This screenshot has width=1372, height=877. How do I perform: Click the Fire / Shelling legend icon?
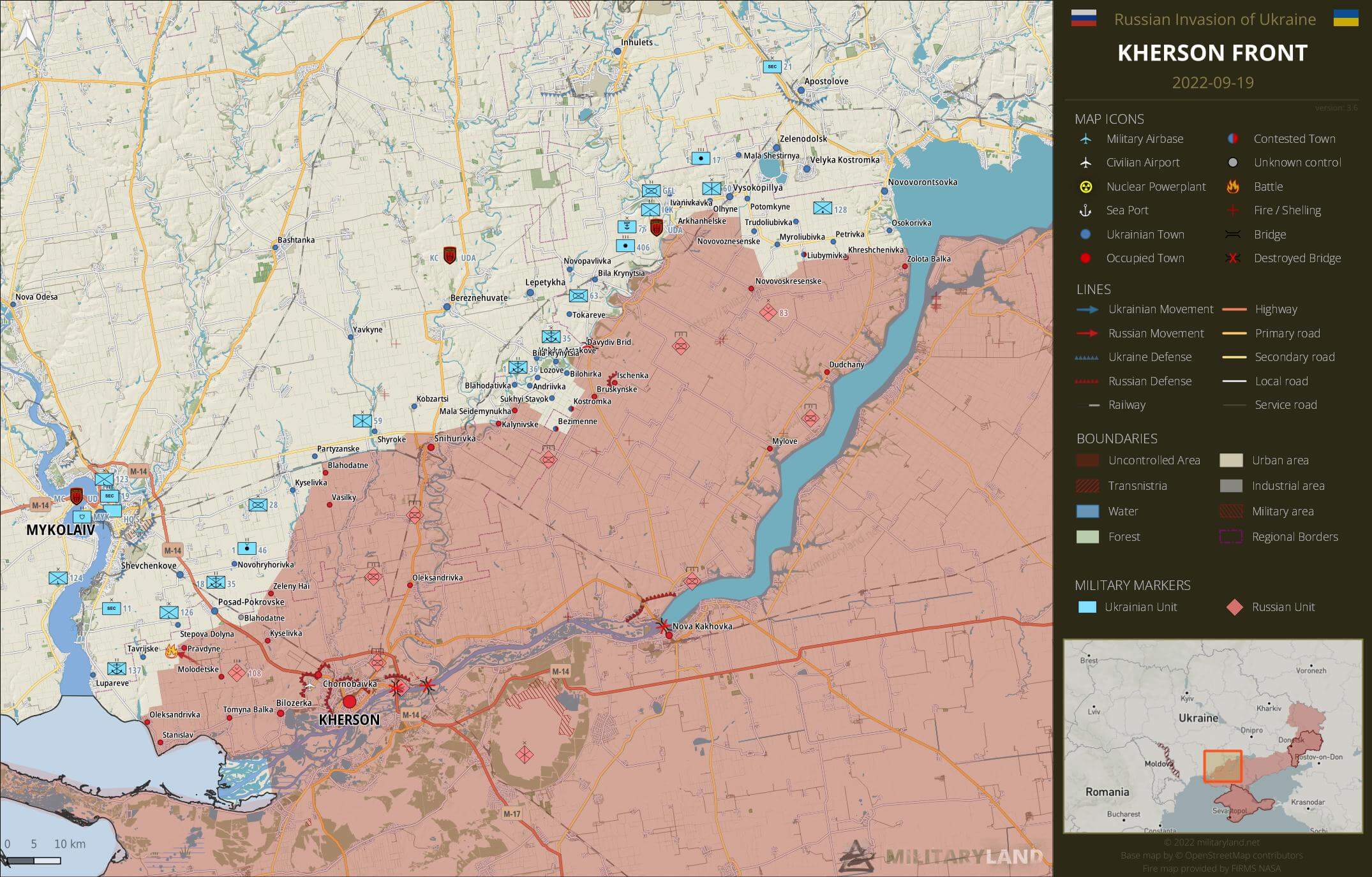click(1233, 210)
